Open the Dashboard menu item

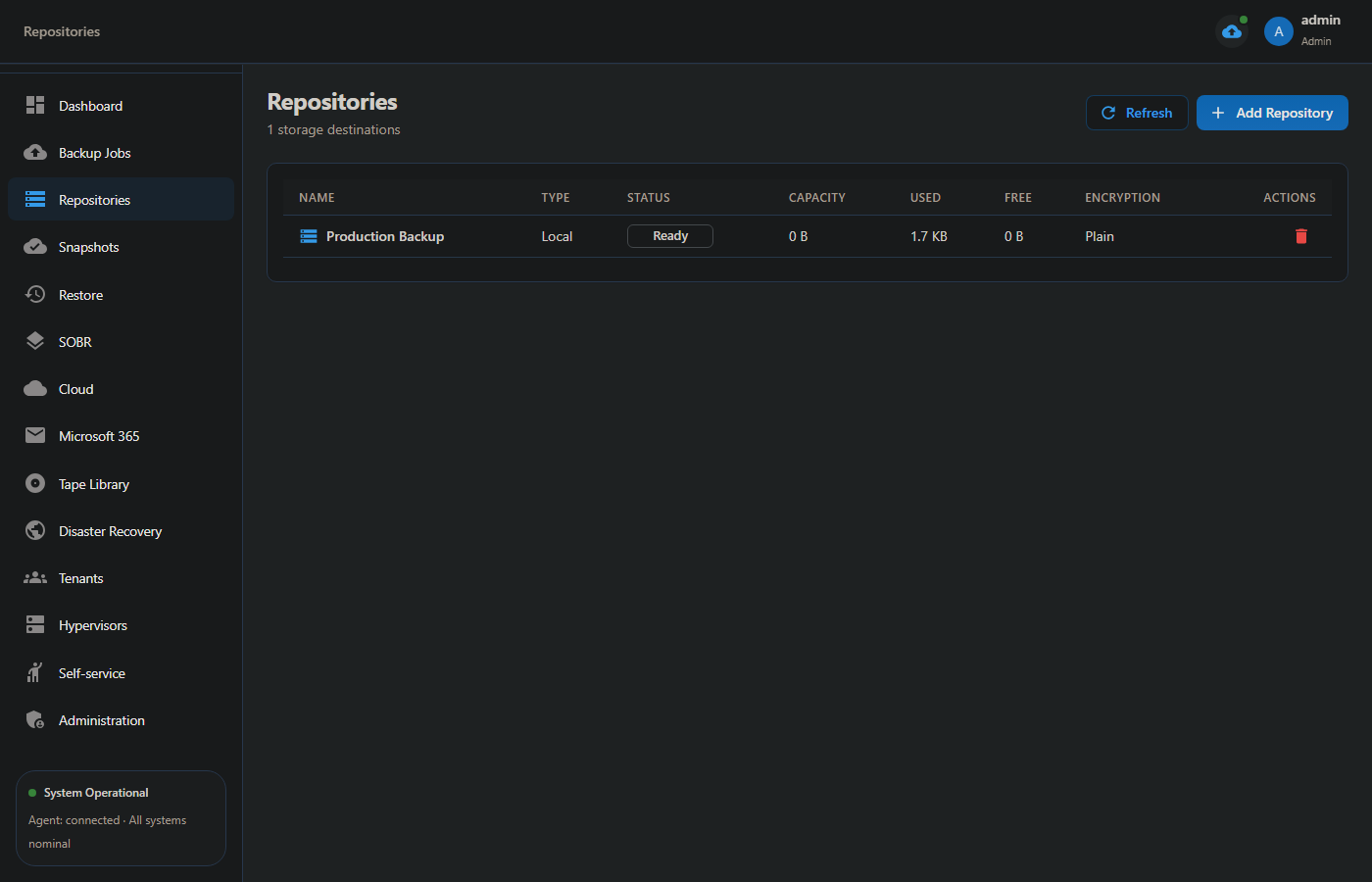pos(121,105)
